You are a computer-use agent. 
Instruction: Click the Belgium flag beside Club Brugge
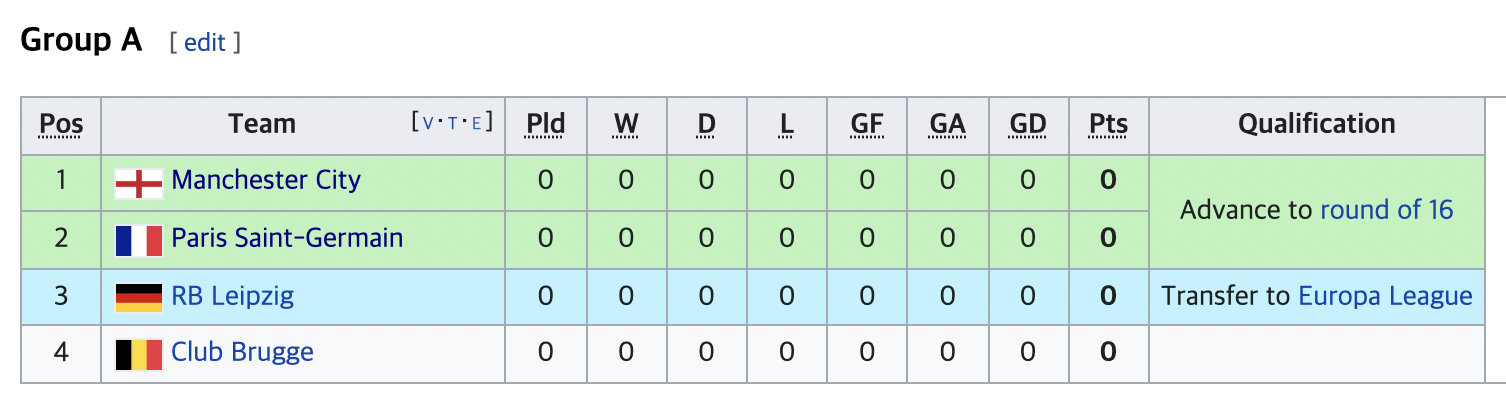[139, 355]
